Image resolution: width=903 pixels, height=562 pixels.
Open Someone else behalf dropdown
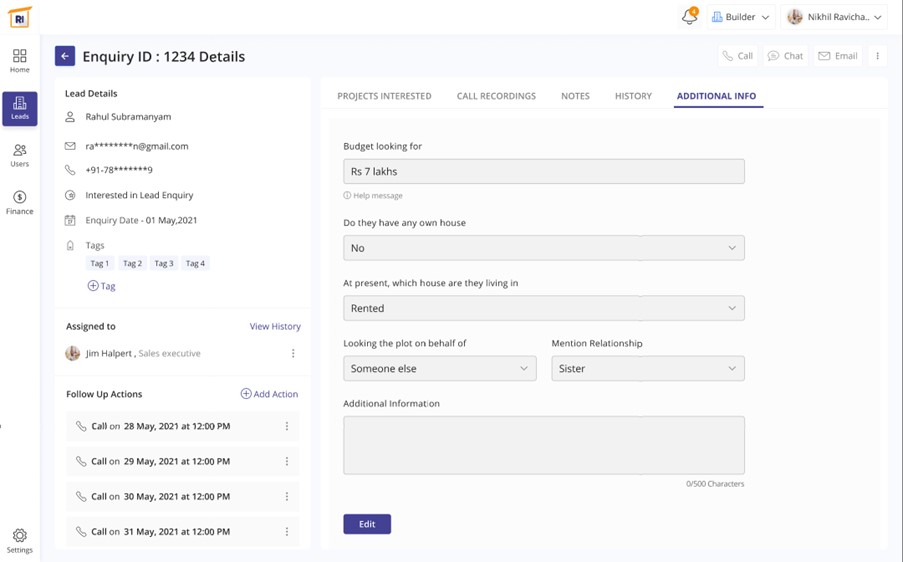pos(439,368)
